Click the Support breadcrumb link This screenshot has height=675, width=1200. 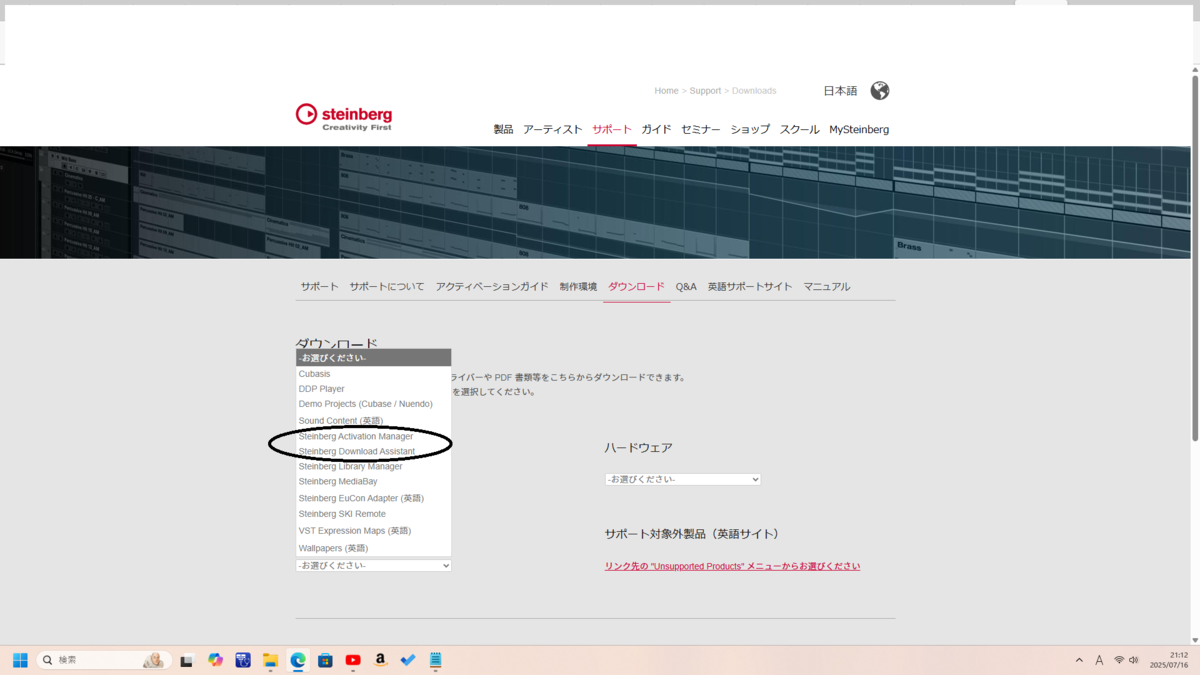point(705,91)
